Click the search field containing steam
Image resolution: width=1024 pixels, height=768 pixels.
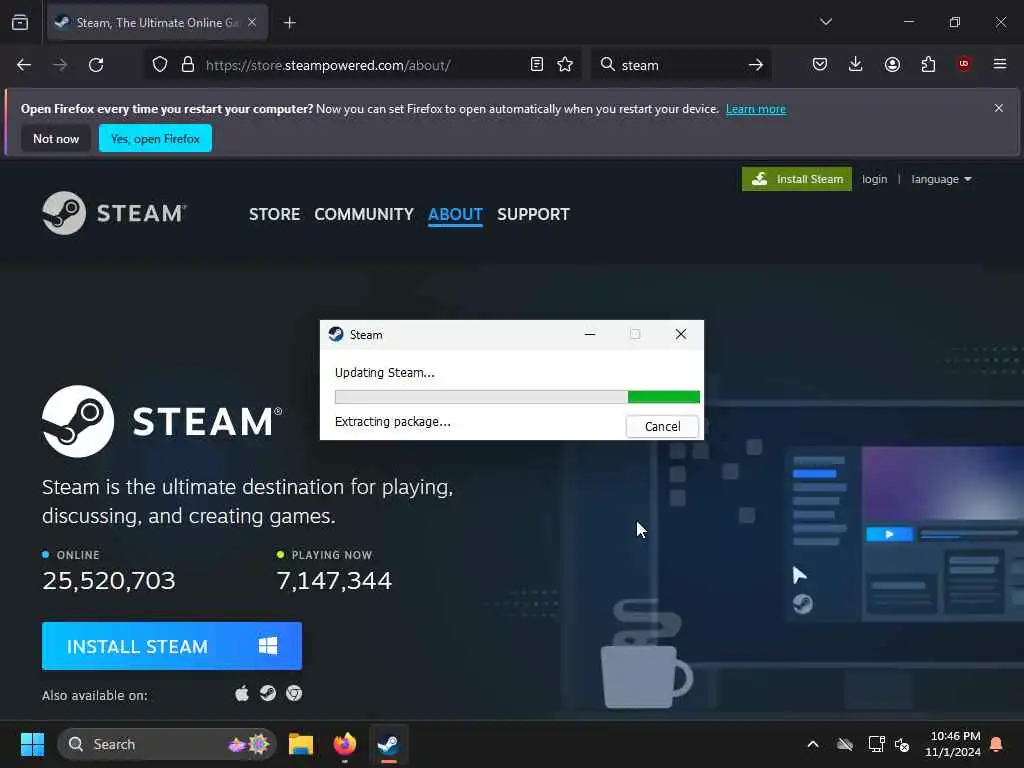[x=679, y=65]
